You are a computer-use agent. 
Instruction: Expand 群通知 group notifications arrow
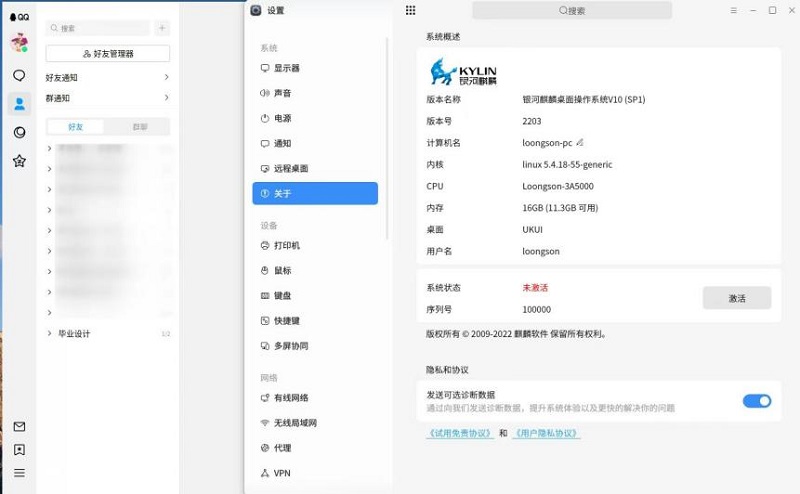point(166,98)
